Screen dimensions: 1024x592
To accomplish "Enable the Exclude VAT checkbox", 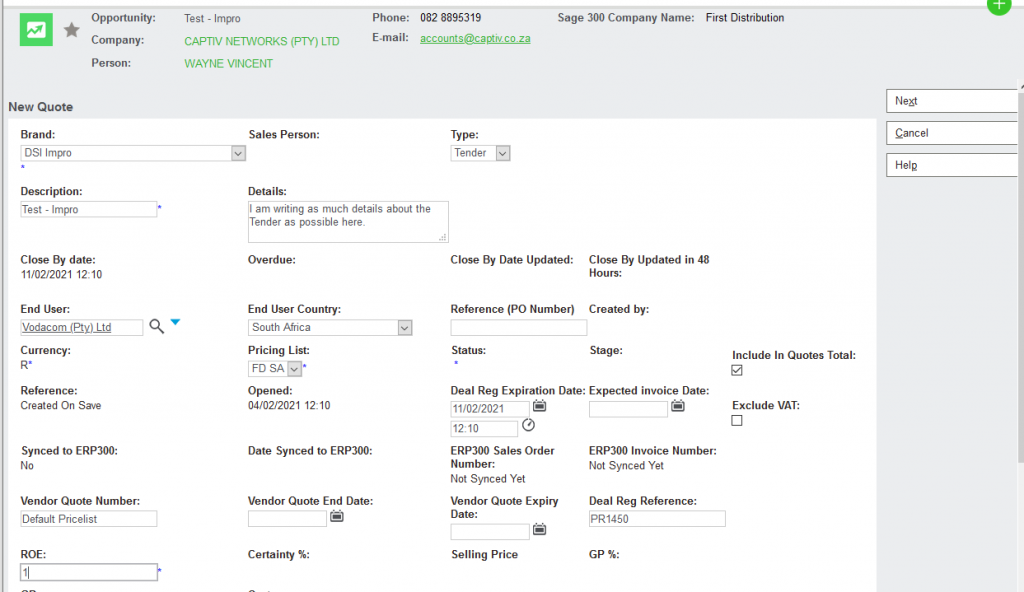I will pyautogui.click(x=737, y=421).
